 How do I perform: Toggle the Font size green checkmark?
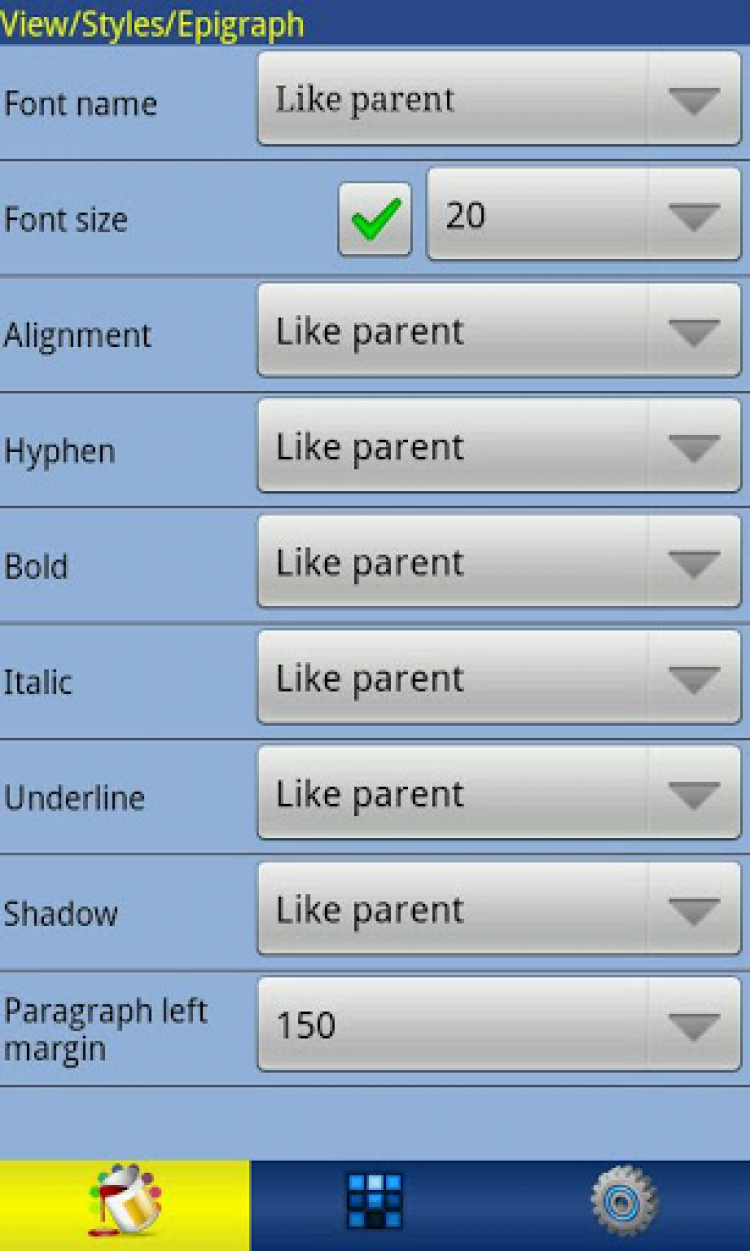coord(375,219)
